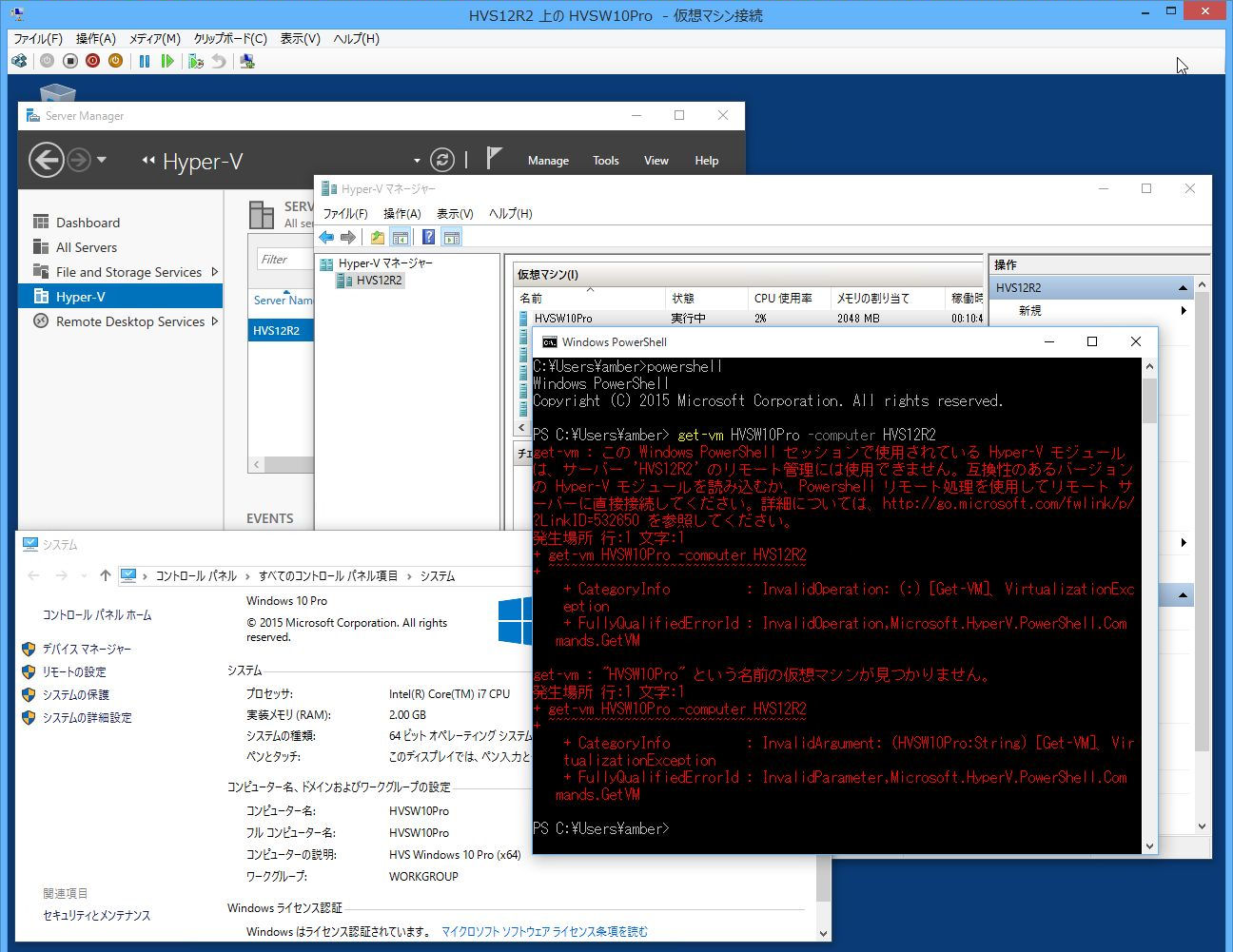Click the green Reset VM icon
This screenshot has width=1233, height=952.
[x=167, y=61]
